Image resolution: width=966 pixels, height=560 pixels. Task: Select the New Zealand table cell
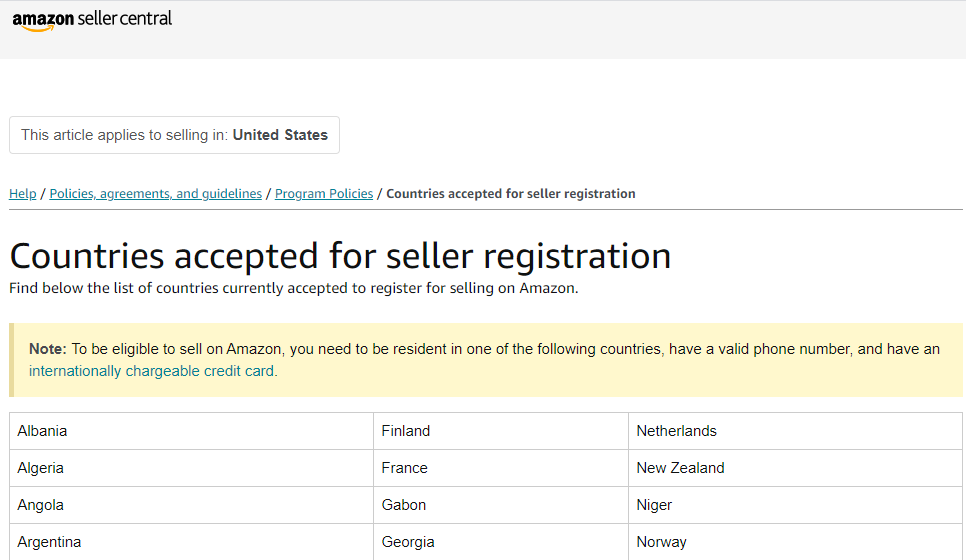point(795,468)
